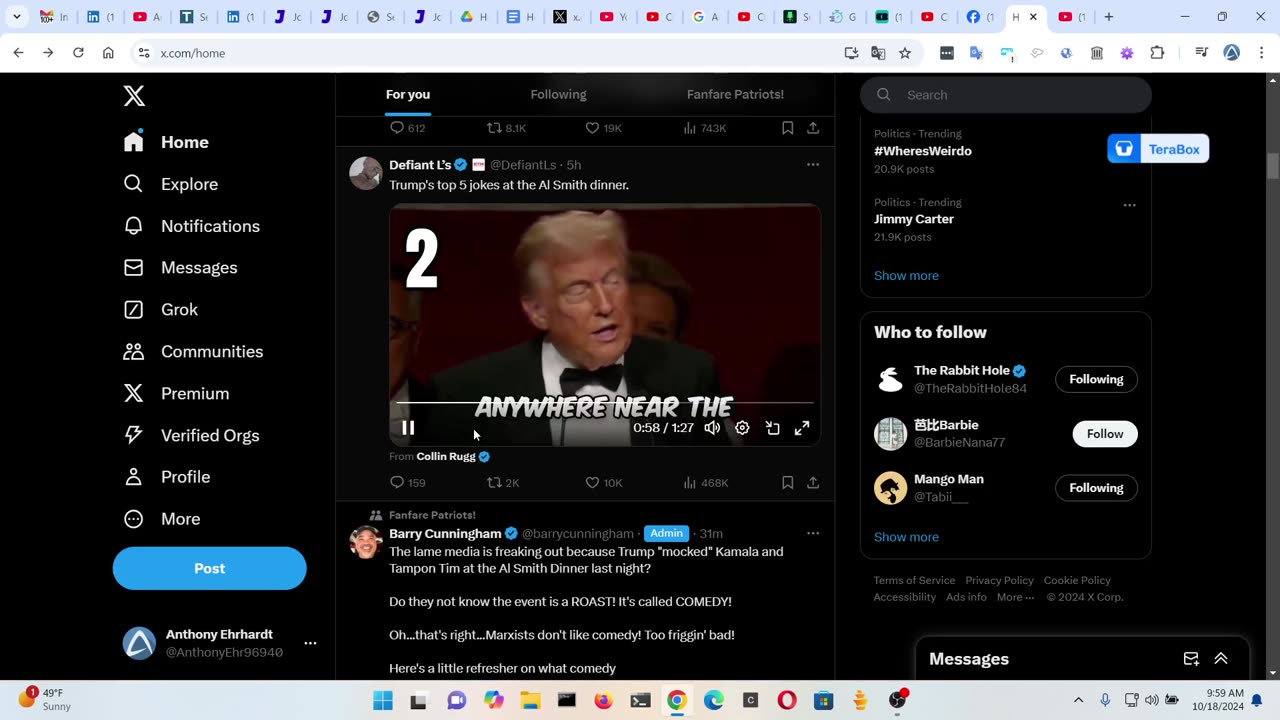This screenshot has height=720, width=1280.
Task: Open Messages in the sidebar
Action: (180, 268)
